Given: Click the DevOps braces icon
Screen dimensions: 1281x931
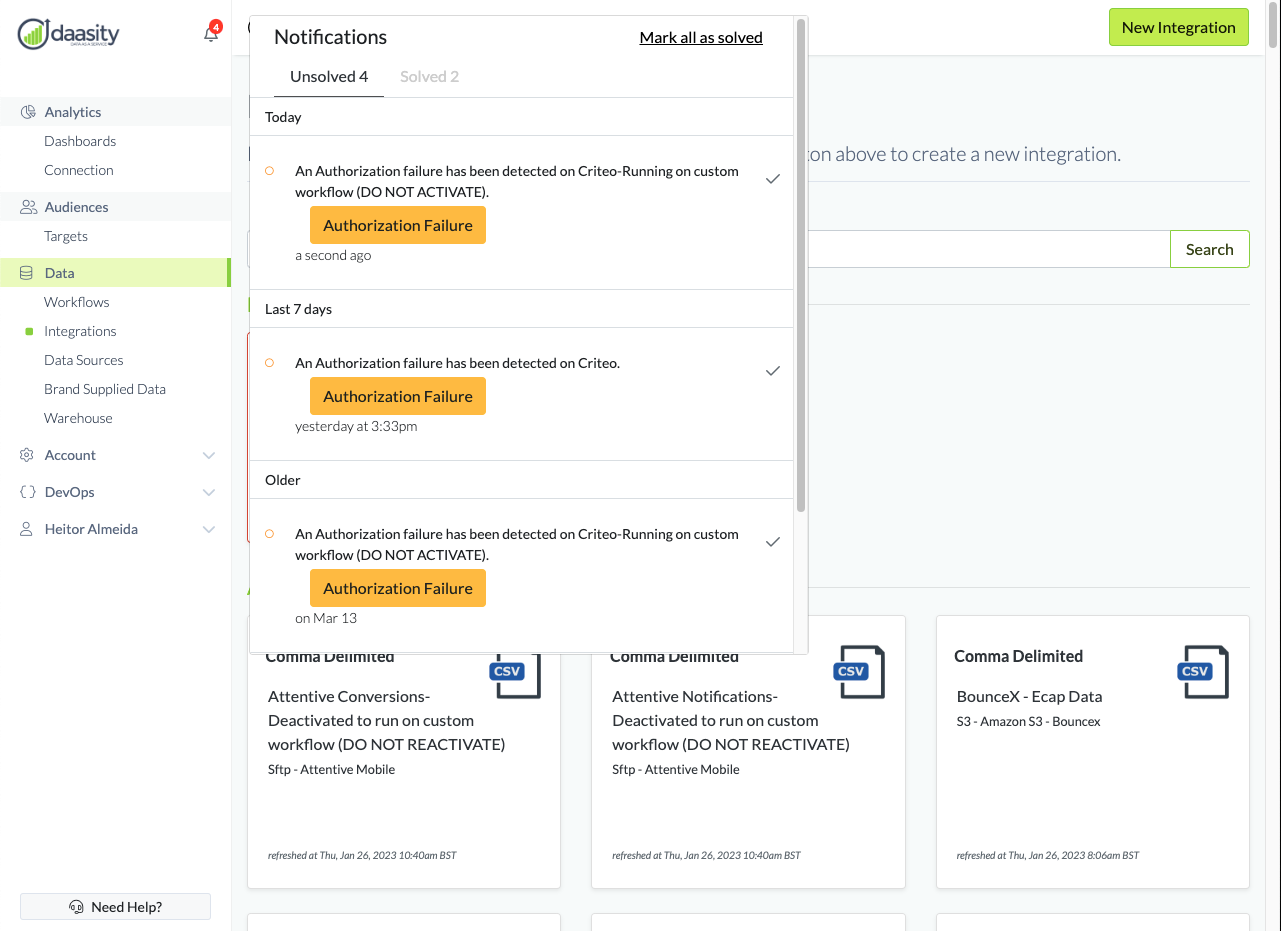Looking at the screenshot, I should 27,492.
